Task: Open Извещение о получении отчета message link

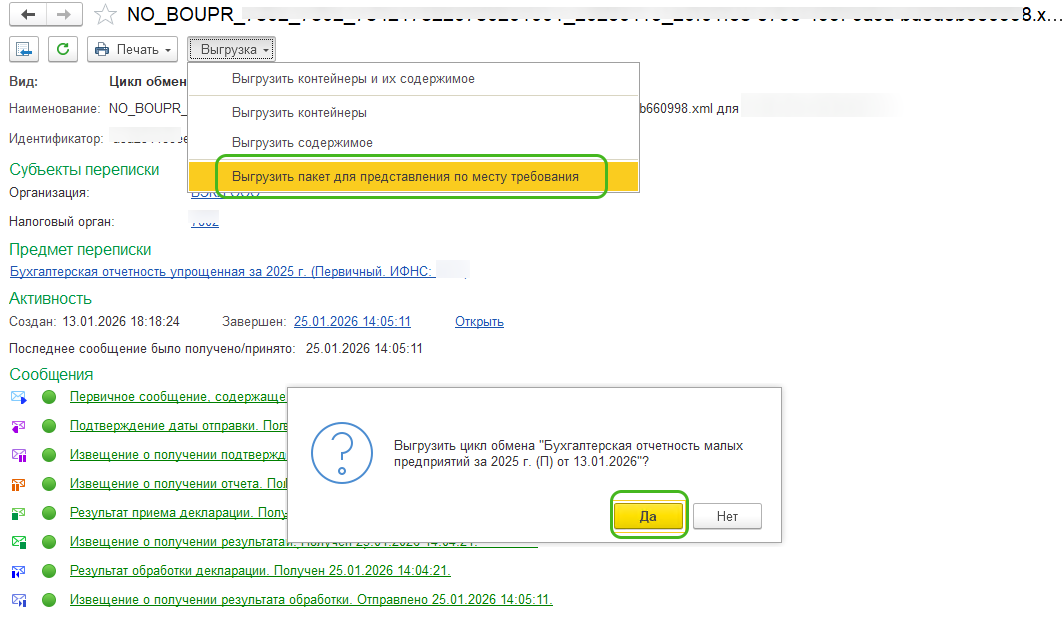Action: pyautogui.click(x=178, y=484)
